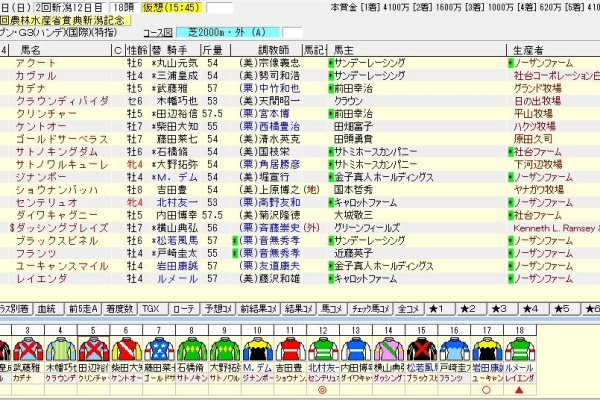Image resolution: width=600 pixels, height=400 pixels.
Task: Click the ○ prediction mark under horse 17
Action: point(486,390)
